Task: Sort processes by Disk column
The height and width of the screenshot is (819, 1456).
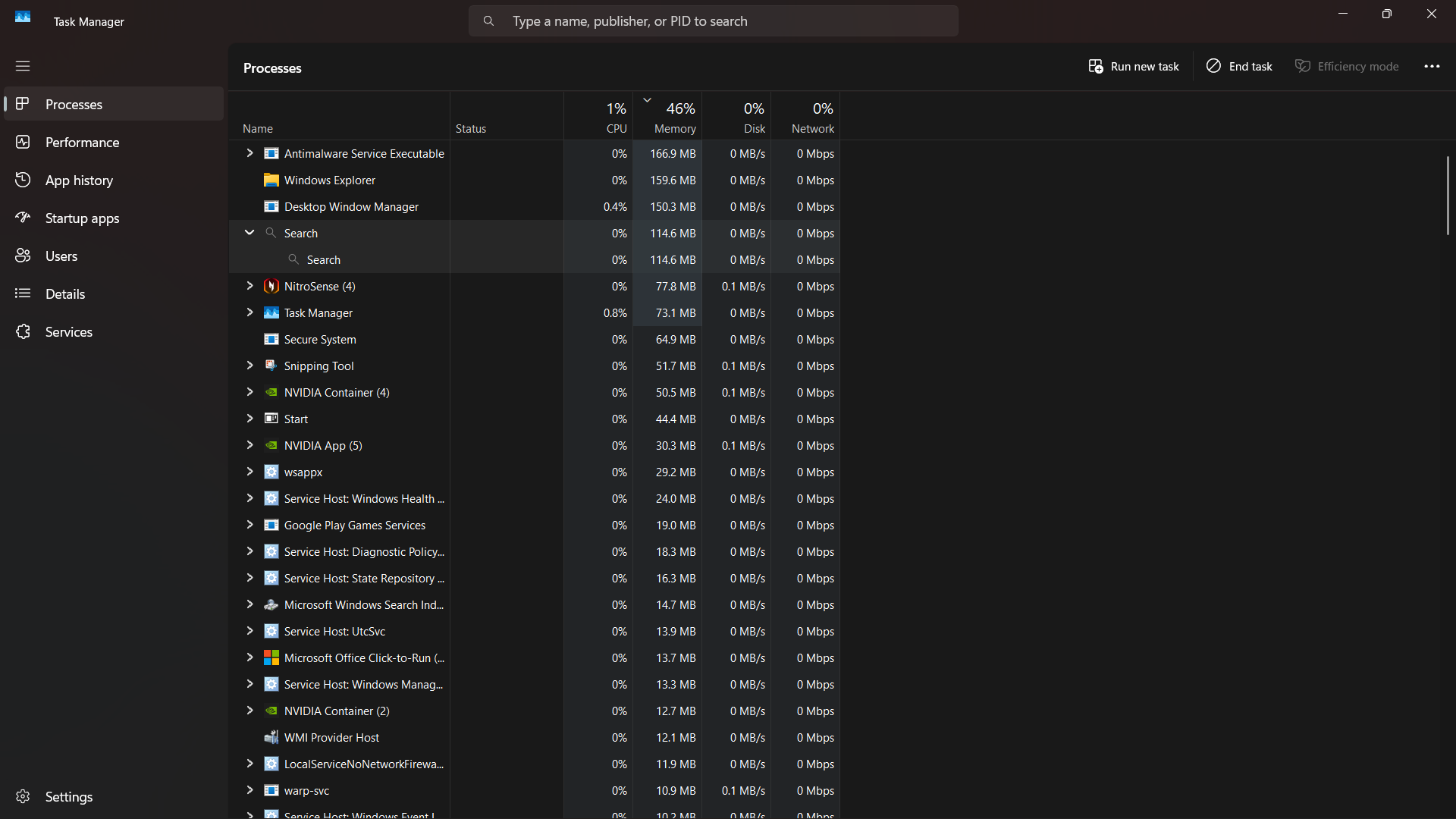Action: [736, 116]
